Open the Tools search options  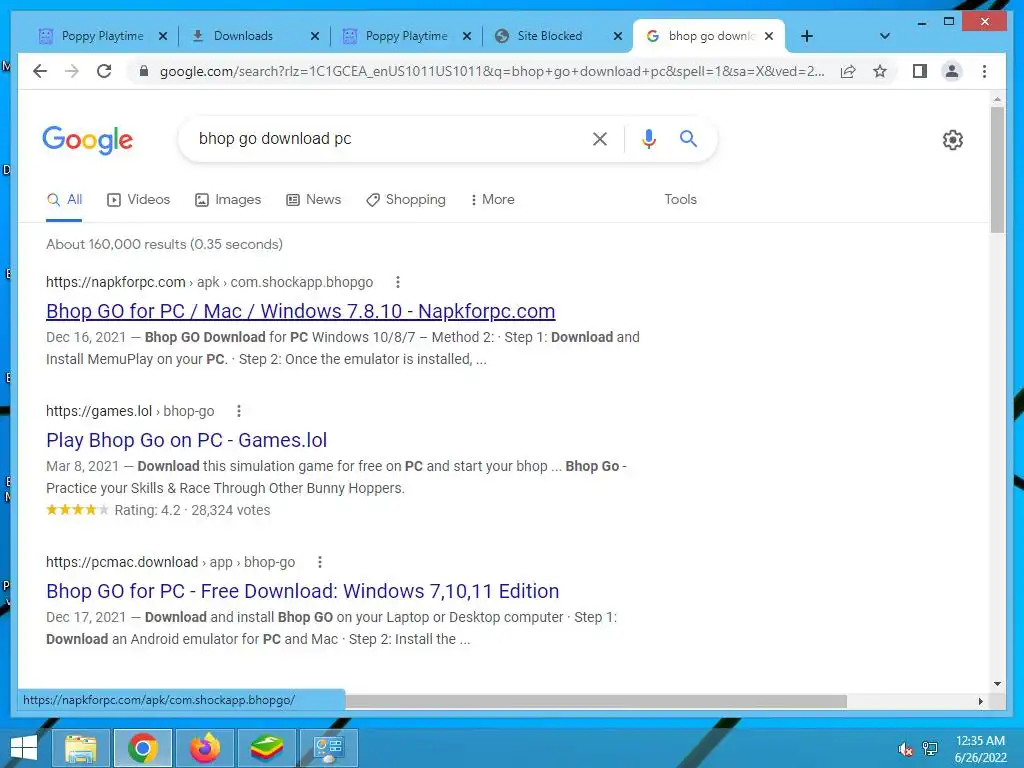pyautogui.click(x=680, y=200)
